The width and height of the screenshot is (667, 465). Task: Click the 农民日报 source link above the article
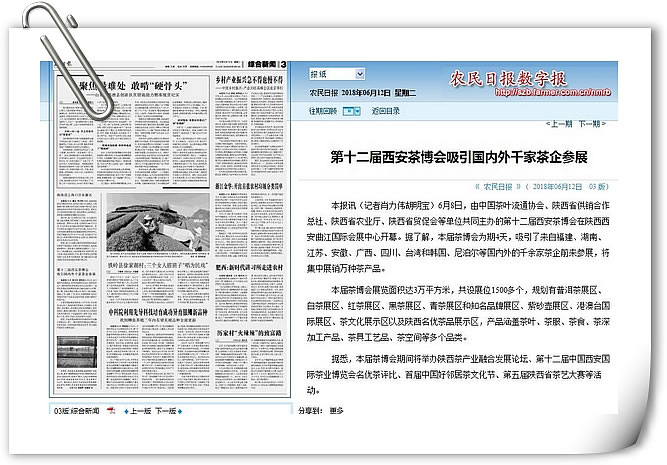(x=498, y=187)
